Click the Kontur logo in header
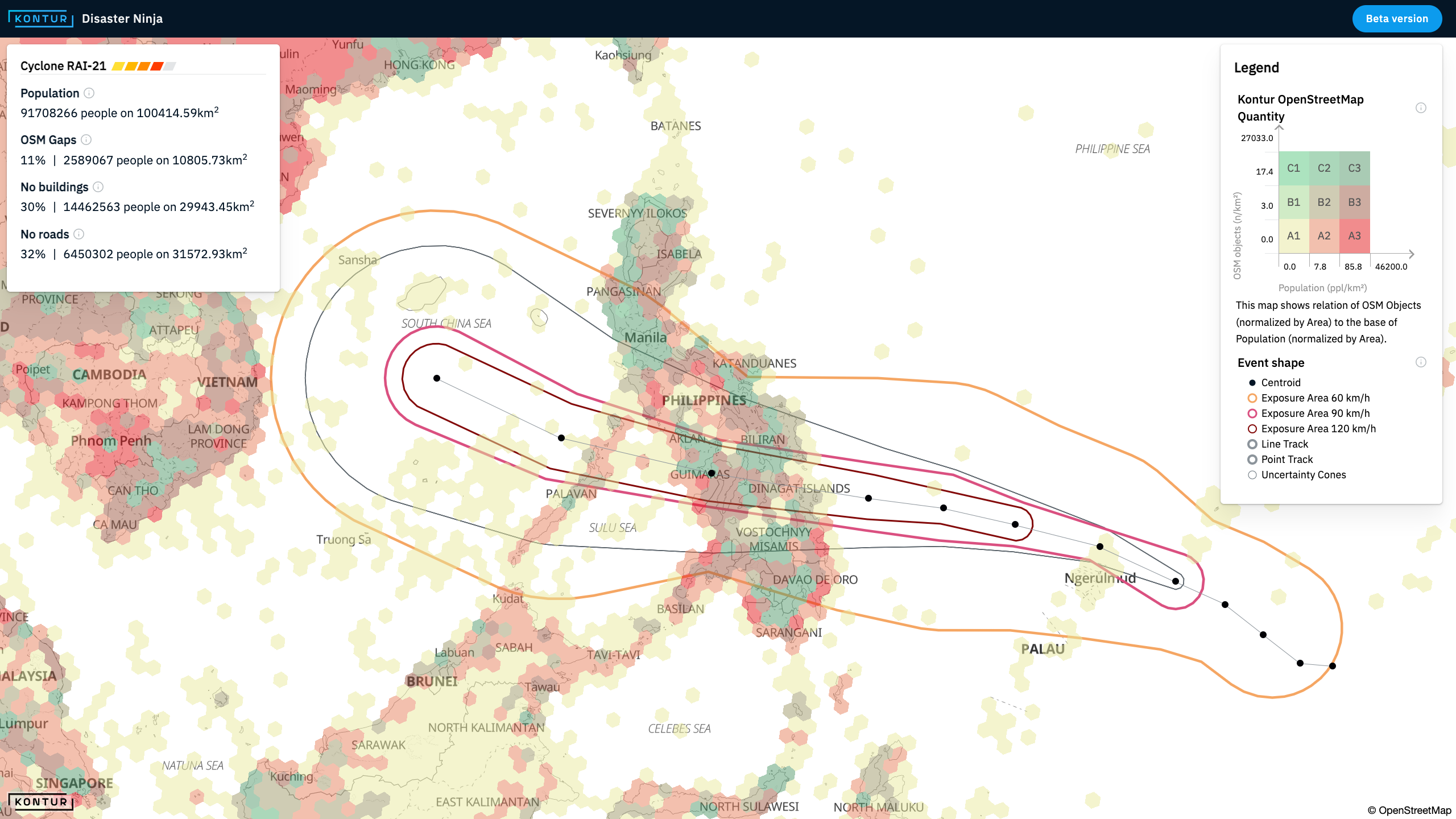The image size is (1456, 819). click(41, 18)
